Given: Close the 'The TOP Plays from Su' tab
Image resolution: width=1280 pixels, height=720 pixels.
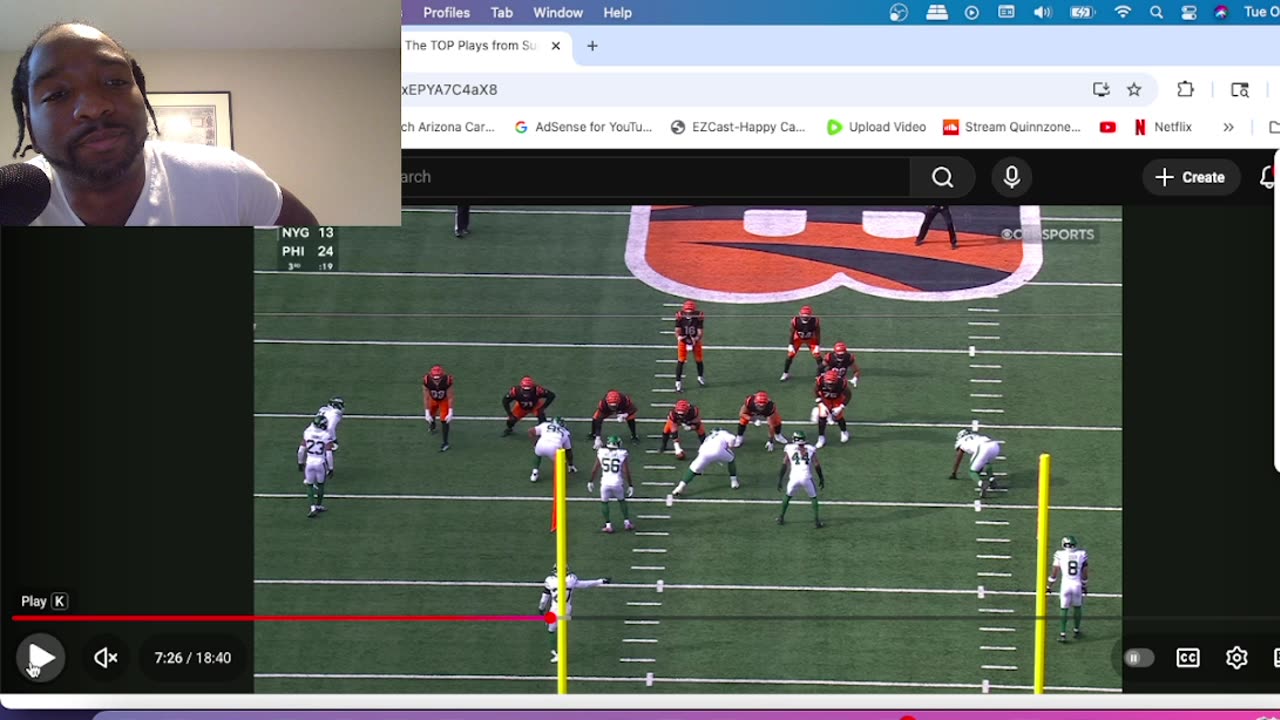Looking at the screenshot, I should (556, 46).
